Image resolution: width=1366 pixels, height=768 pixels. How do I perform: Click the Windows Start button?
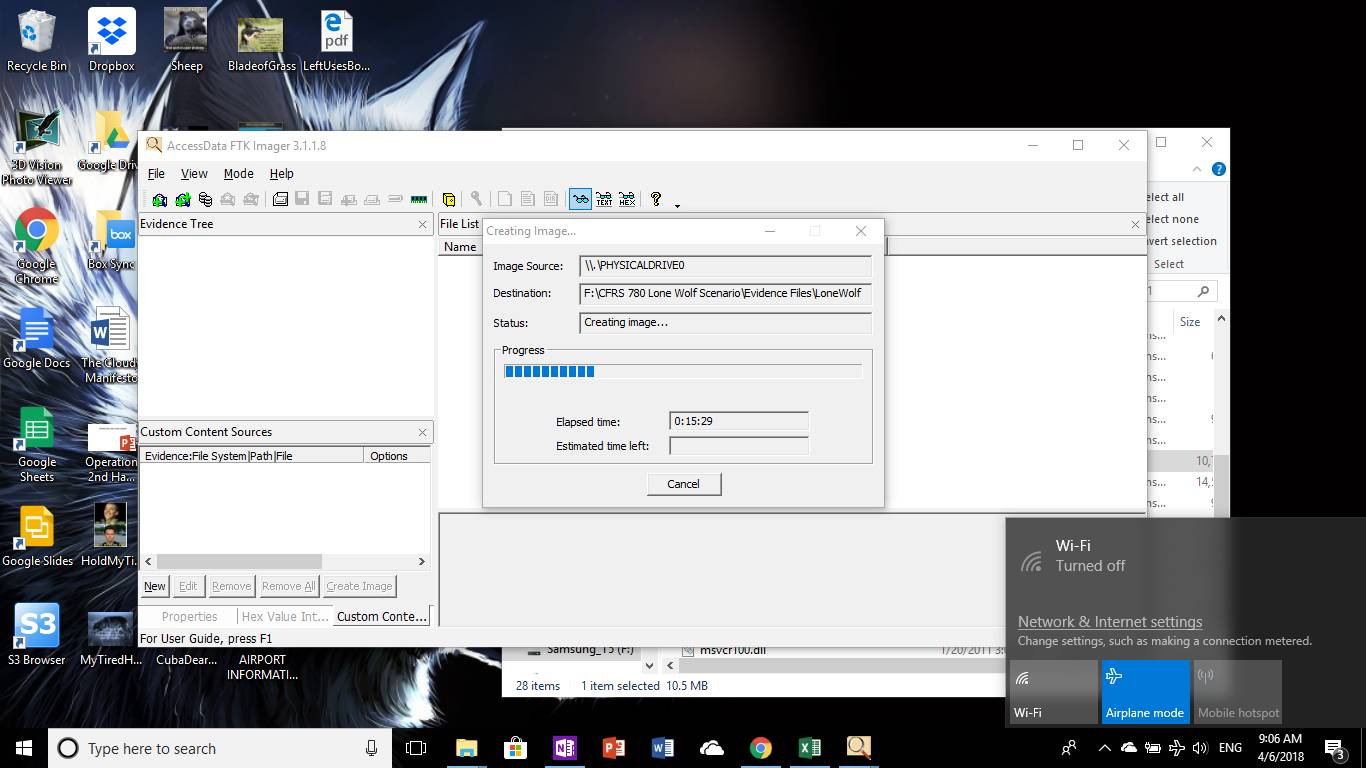pos(24,748)
